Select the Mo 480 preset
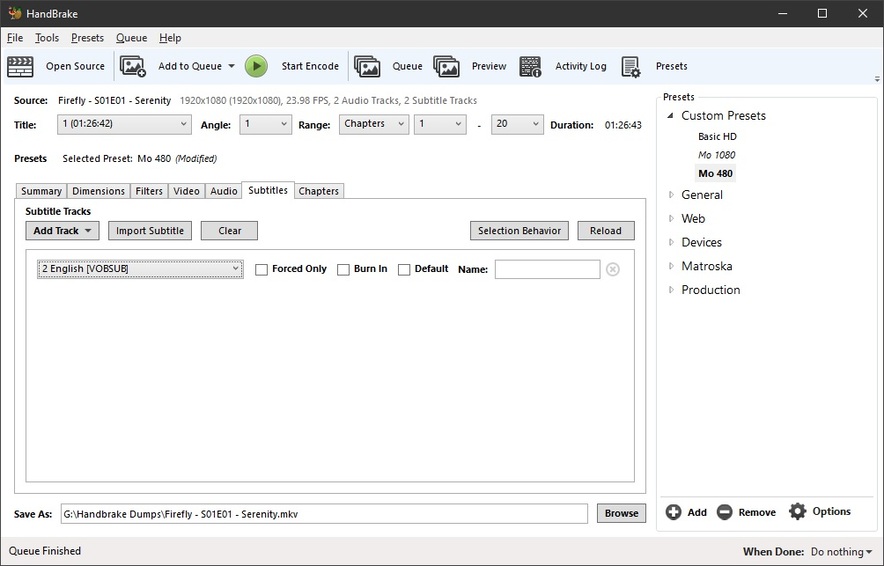The height and width of the screenshot is (566, 884). [x=715, y=174]
